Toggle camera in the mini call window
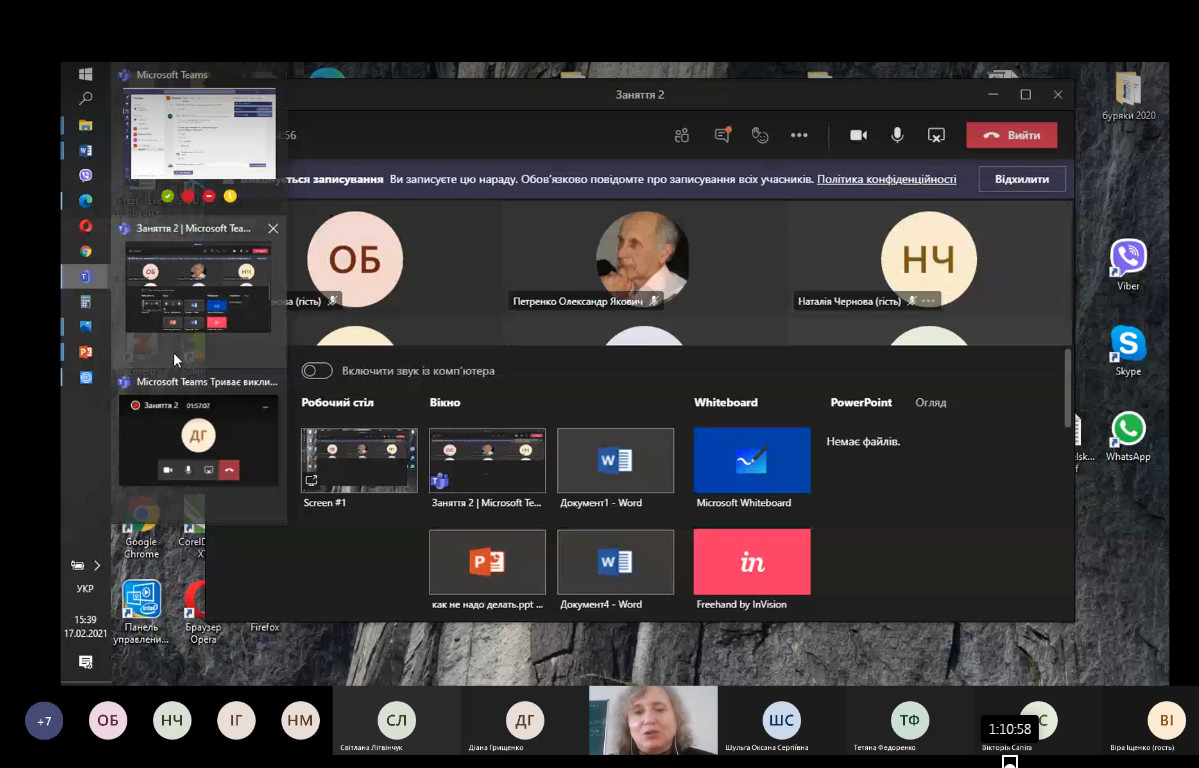This screenshot has width=1199, height=768. click(167, 470)
